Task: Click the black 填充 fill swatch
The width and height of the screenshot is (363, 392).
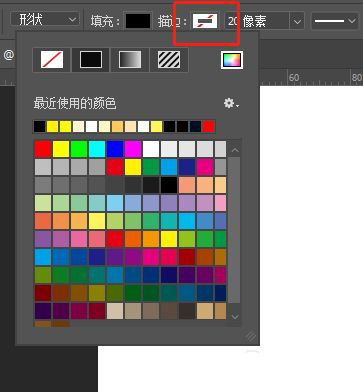Action: [138, 21]
